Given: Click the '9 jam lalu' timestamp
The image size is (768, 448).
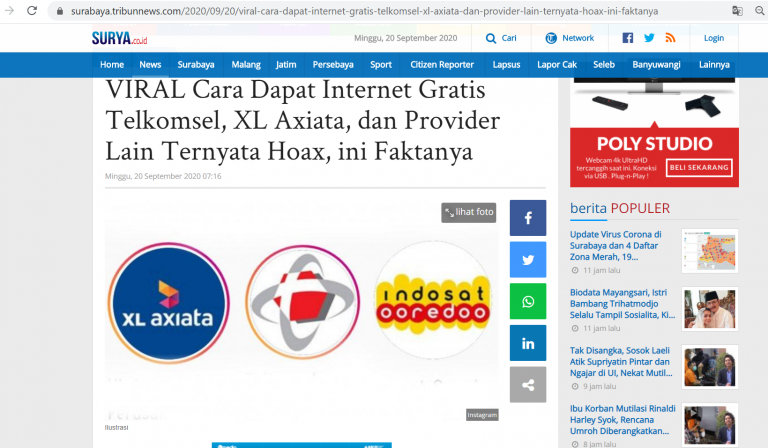Looking at the screenshot, I should pyautogui.click(x=600, y=386).
